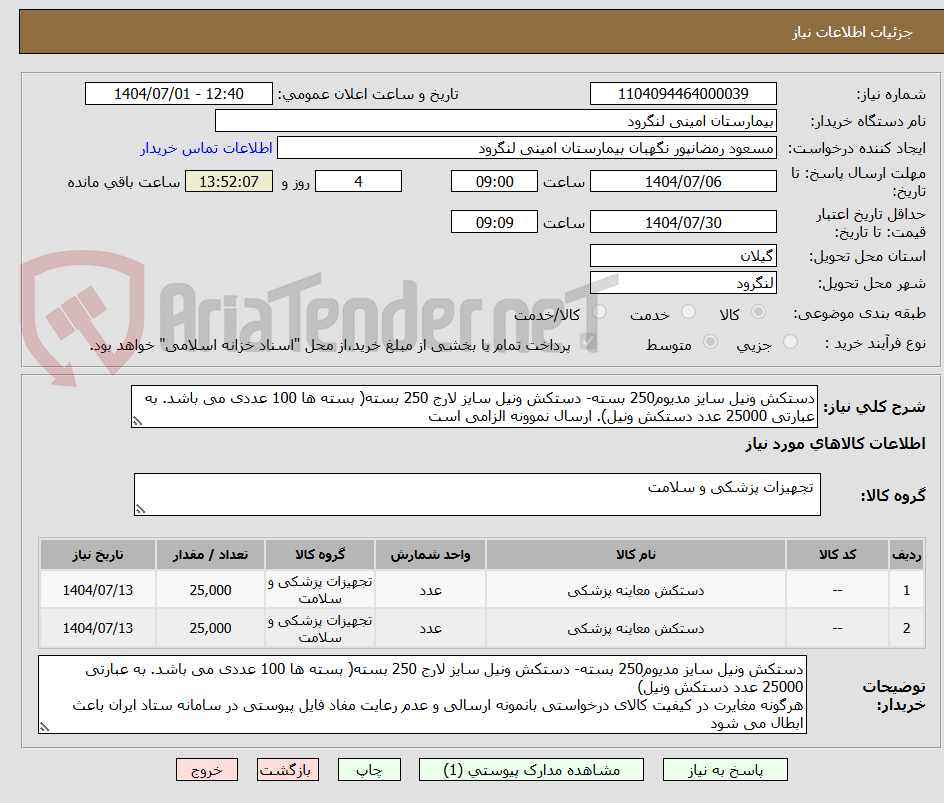This screenshot has width=944, height=803.
Task: Click the خروج button
Action: coord(206,769)
